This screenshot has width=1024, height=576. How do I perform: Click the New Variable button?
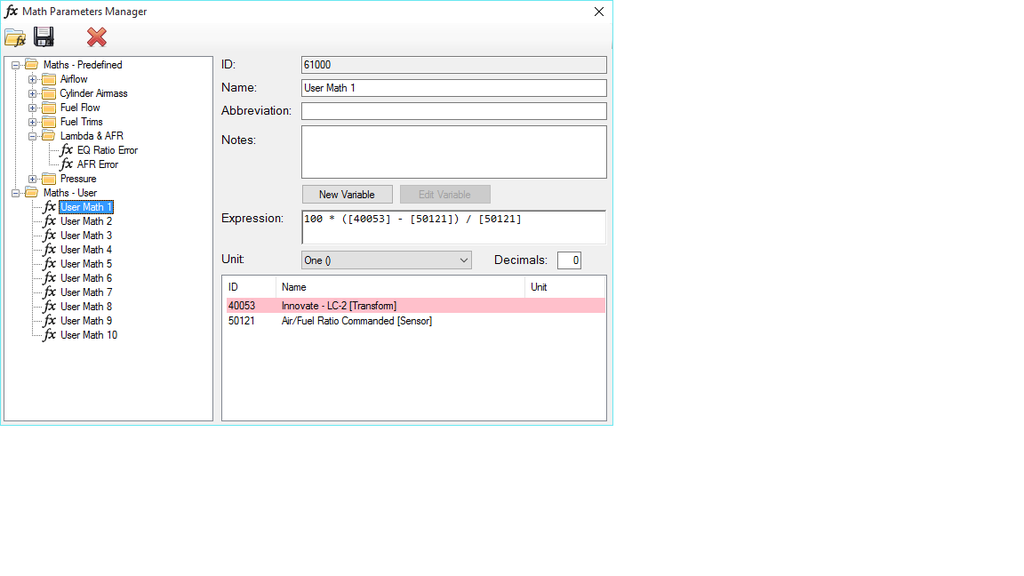tap(347, 194)
